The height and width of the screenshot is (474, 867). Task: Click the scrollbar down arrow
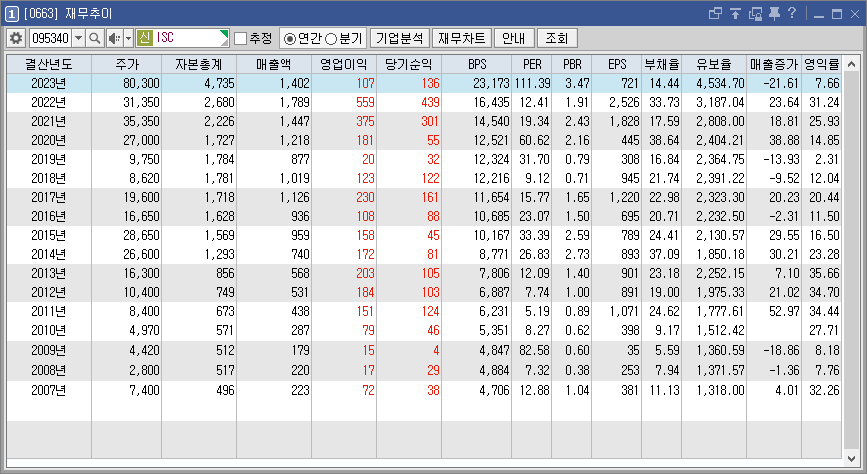coord(852,458)
